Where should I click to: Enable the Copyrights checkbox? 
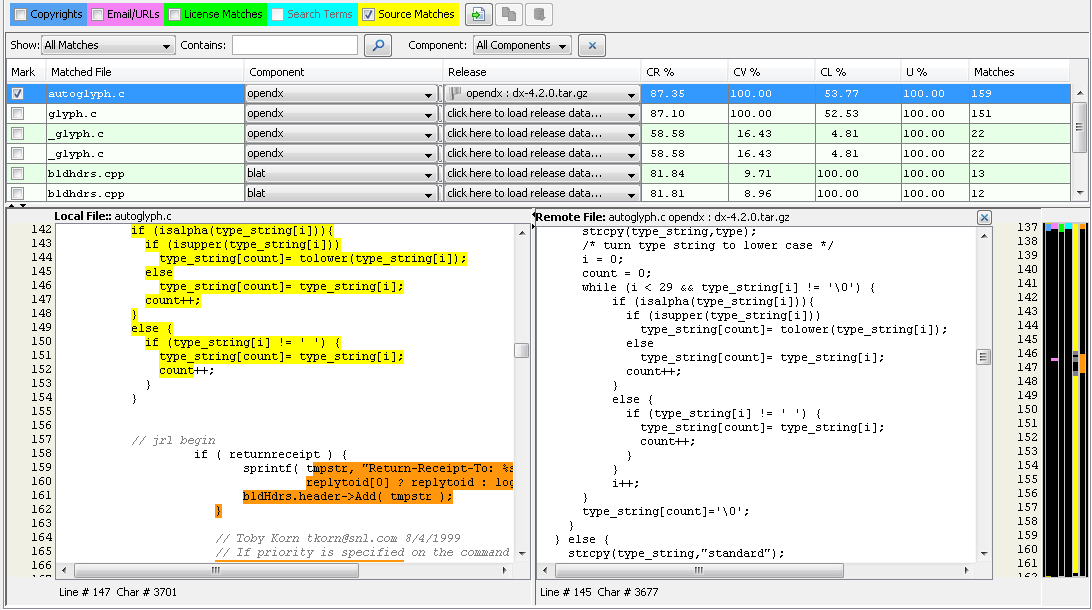click(x=19, y=15)
